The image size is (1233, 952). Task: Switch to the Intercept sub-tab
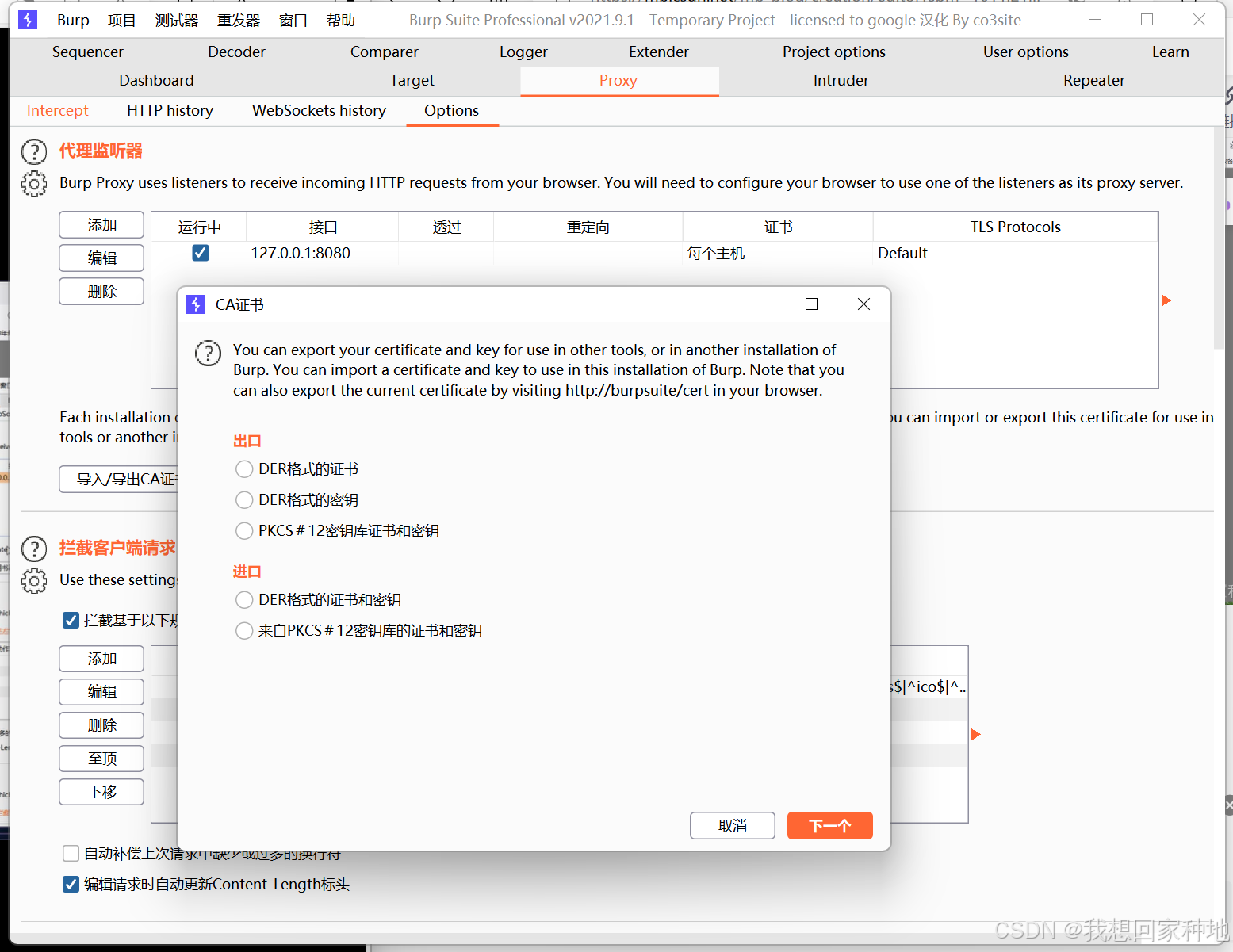(58, 110)
